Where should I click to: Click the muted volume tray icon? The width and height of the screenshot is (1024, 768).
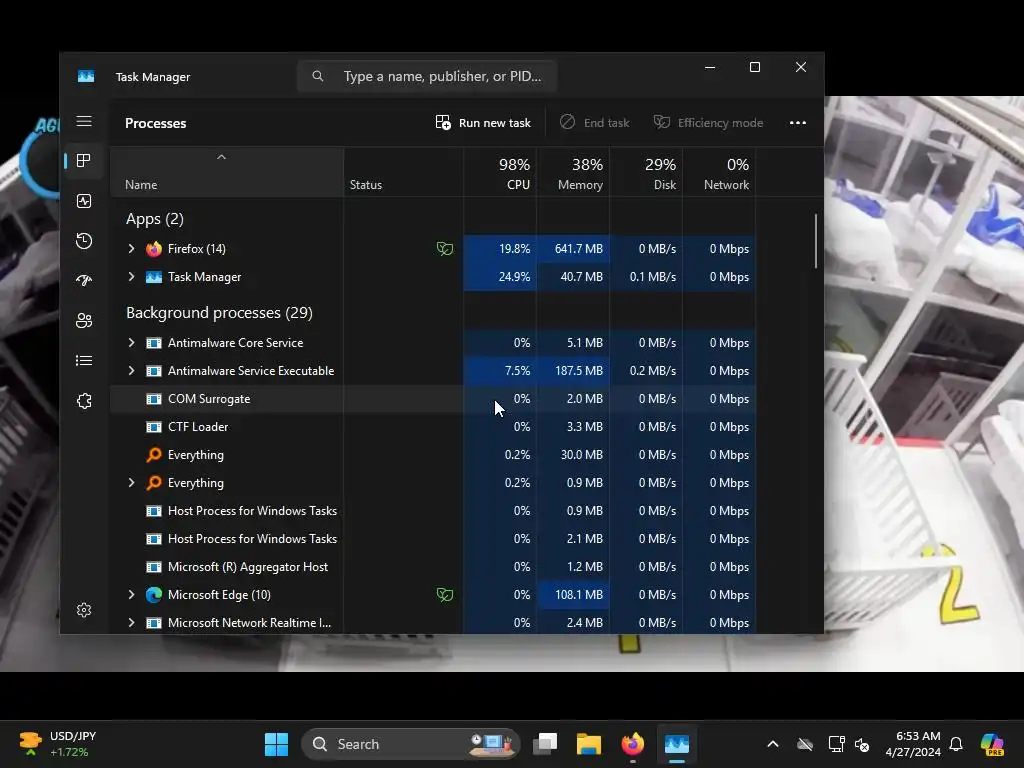[862, 744]
